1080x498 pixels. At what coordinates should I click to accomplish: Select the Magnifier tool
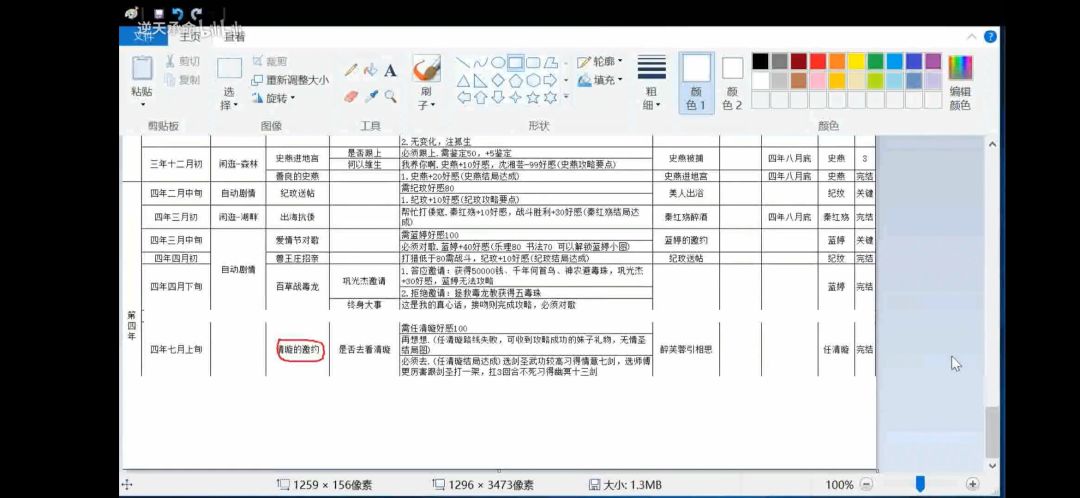(x=391, y=96)
